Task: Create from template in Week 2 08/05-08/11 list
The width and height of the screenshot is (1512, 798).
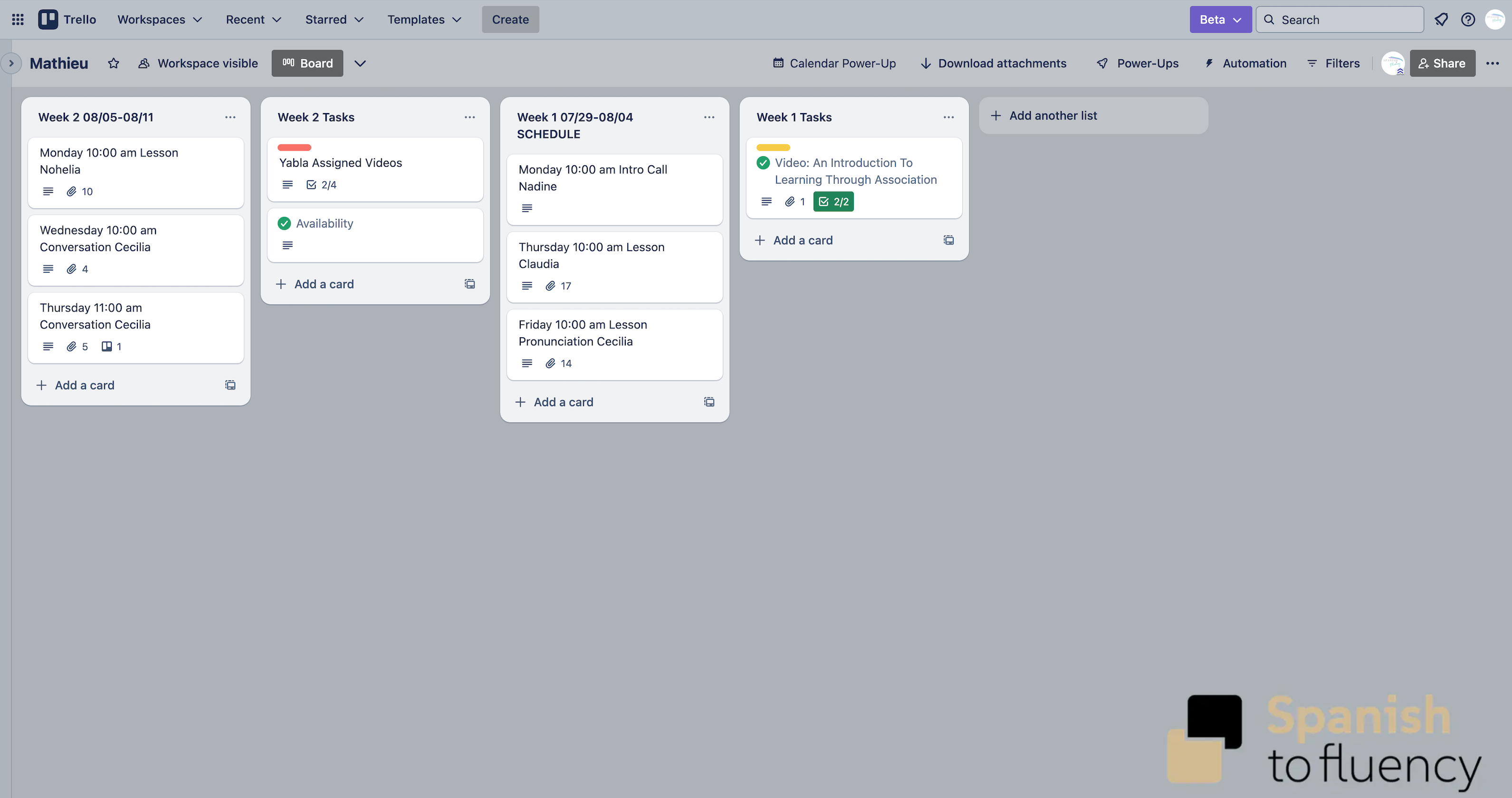Action: [x=230, y=385]
